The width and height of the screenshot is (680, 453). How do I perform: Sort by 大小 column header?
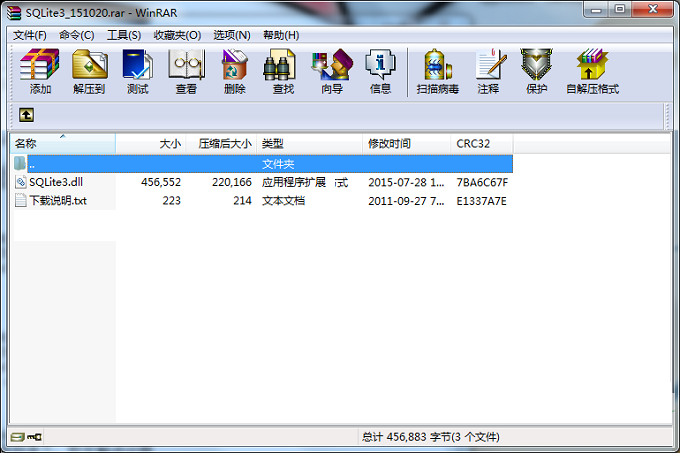(x=151, y=143)
